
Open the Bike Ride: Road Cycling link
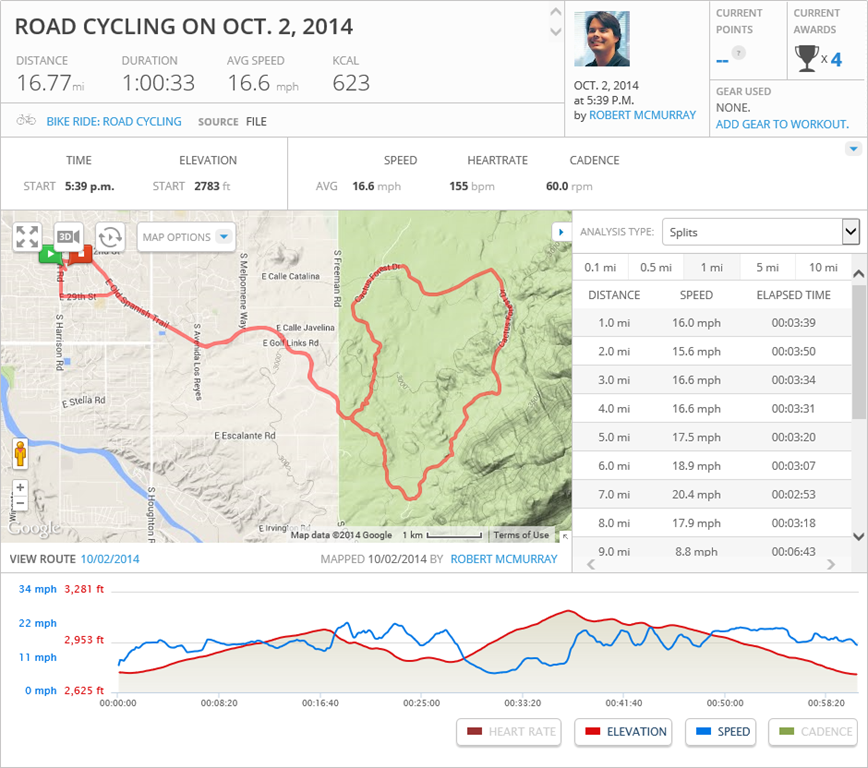pyautogui.click(x=114, y=121)
